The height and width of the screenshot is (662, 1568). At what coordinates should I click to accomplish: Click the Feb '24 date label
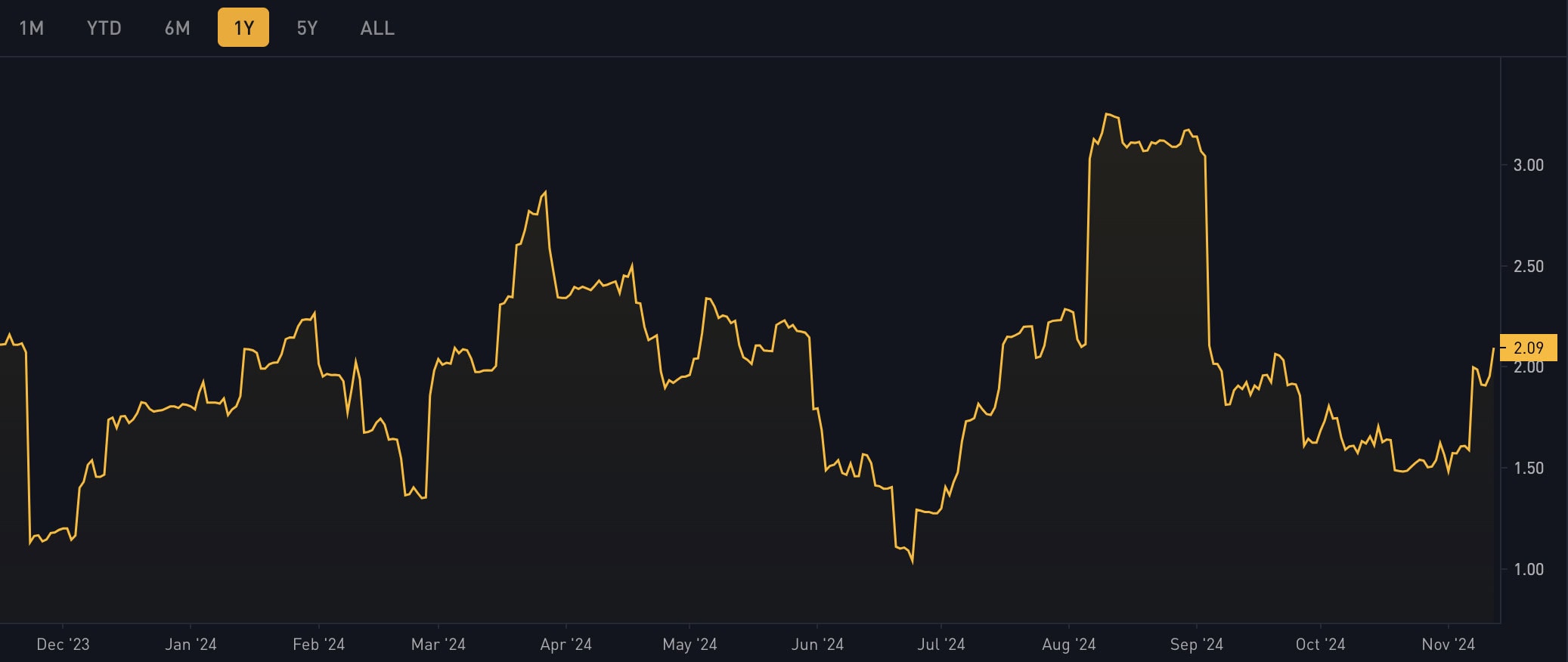(318, 644)
